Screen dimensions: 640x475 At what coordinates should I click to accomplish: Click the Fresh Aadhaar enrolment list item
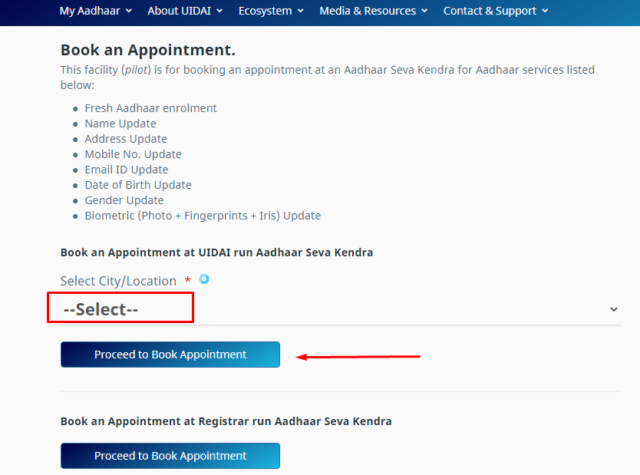pos(151,108)
